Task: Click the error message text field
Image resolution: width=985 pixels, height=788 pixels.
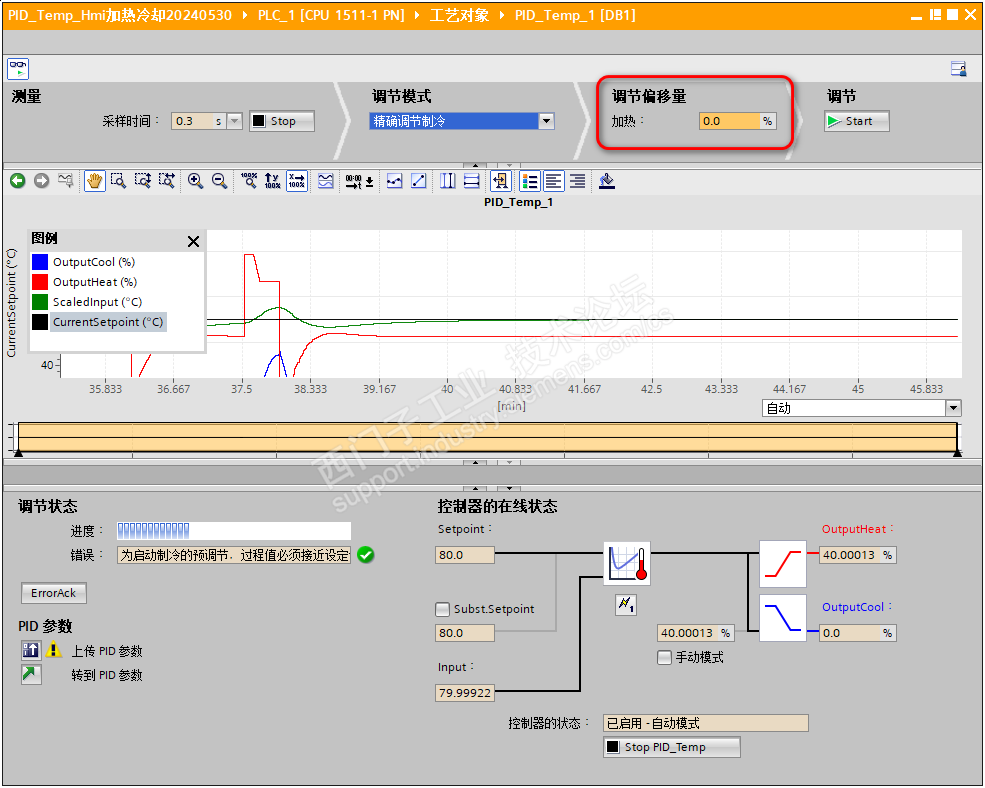Action: click(234, 555)
